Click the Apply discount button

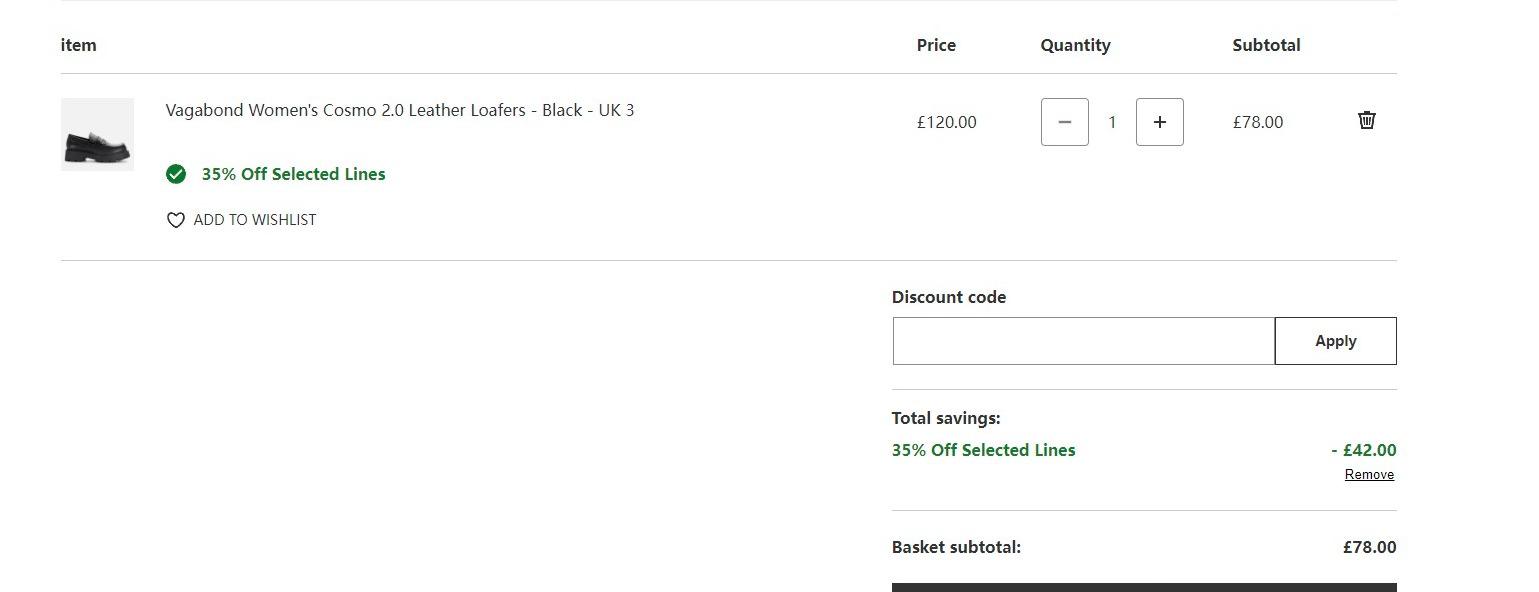1336,341
